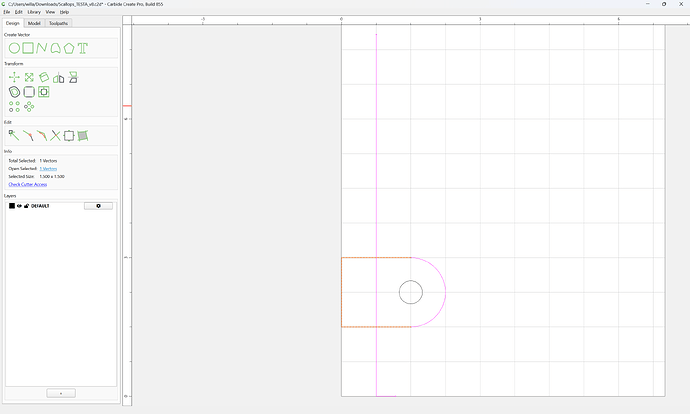Image resolution: width=690 pixels, height=414 pixels.
Task: Click the square outline Edit icon
Action: [x=69, y=136]
